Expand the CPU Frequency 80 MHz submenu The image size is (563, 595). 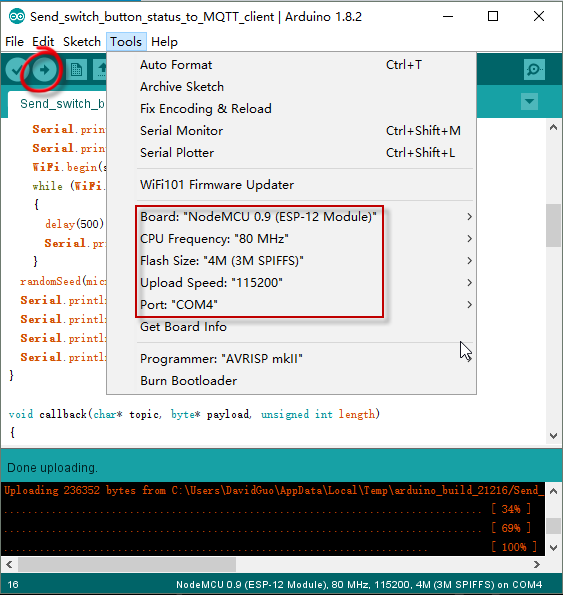click(291, 239)
